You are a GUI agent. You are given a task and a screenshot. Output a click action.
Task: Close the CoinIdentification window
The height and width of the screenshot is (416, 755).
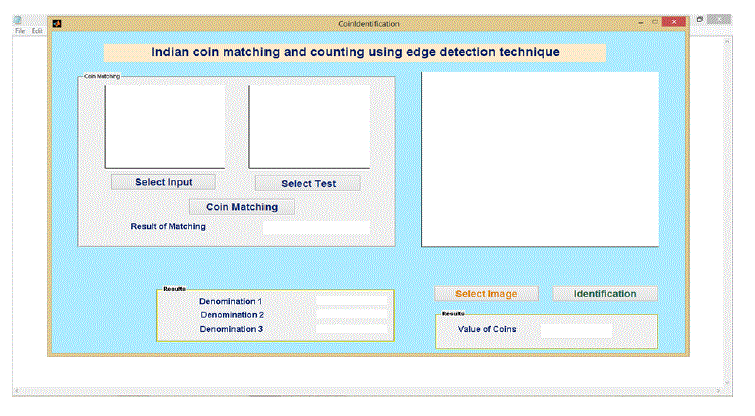tap(676, 22)
